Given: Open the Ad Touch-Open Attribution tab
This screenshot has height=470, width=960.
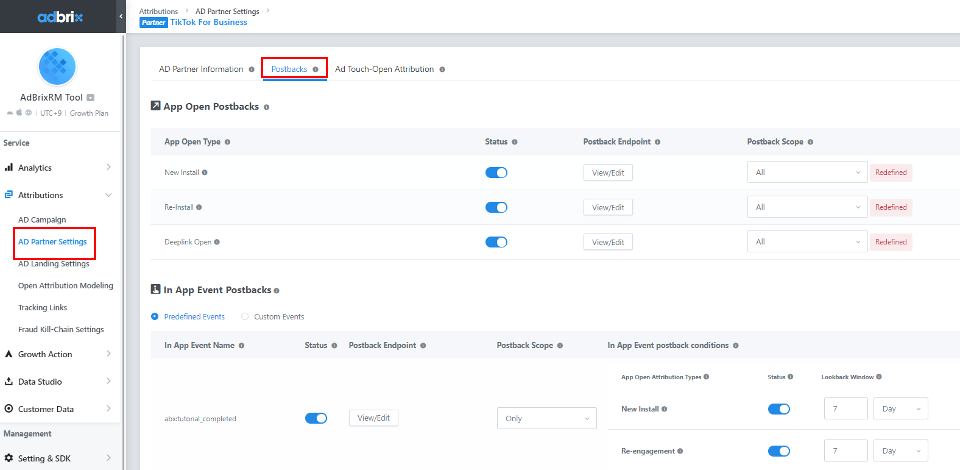Looking at the screenshot, I should pos(384,70).
